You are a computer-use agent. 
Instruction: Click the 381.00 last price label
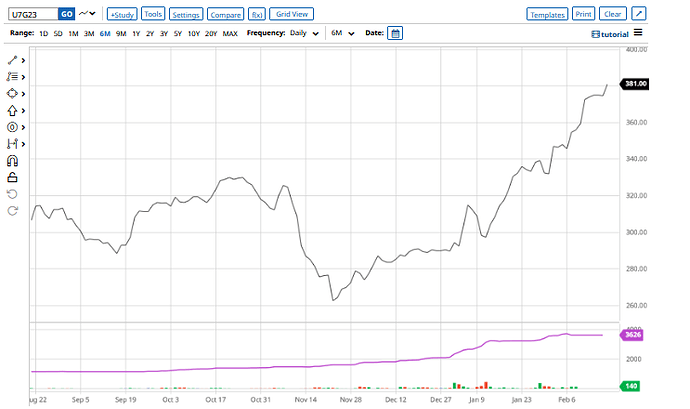635,84
